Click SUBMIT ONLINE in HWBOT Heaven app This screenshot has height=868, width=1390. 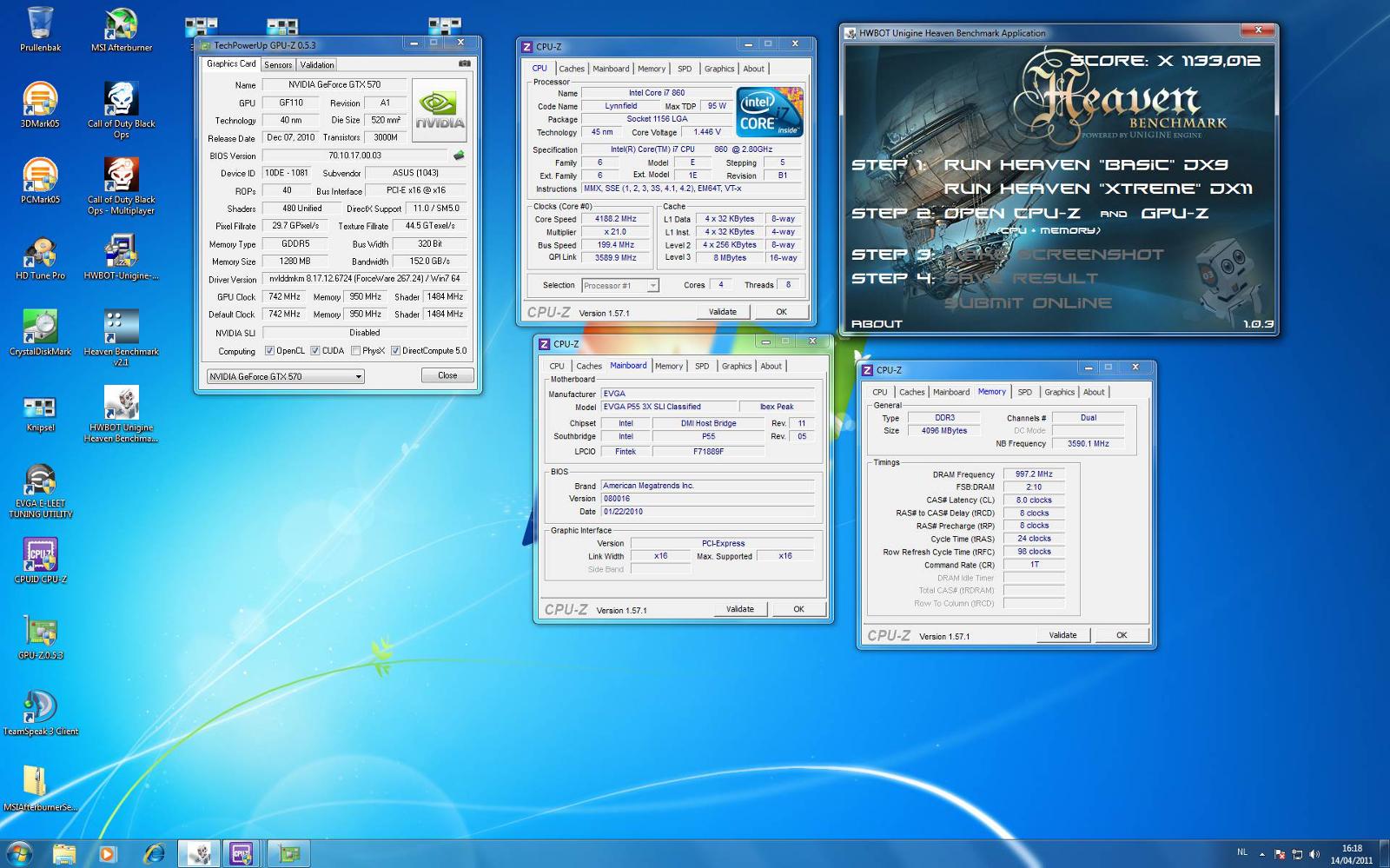coord(1029,302)
